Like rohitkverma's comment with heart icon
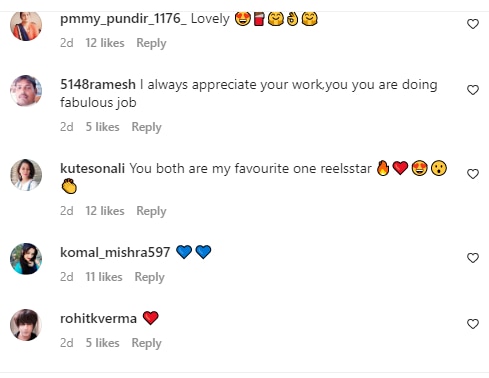This screenshot has width=489, height=378. tap(473, 324)
